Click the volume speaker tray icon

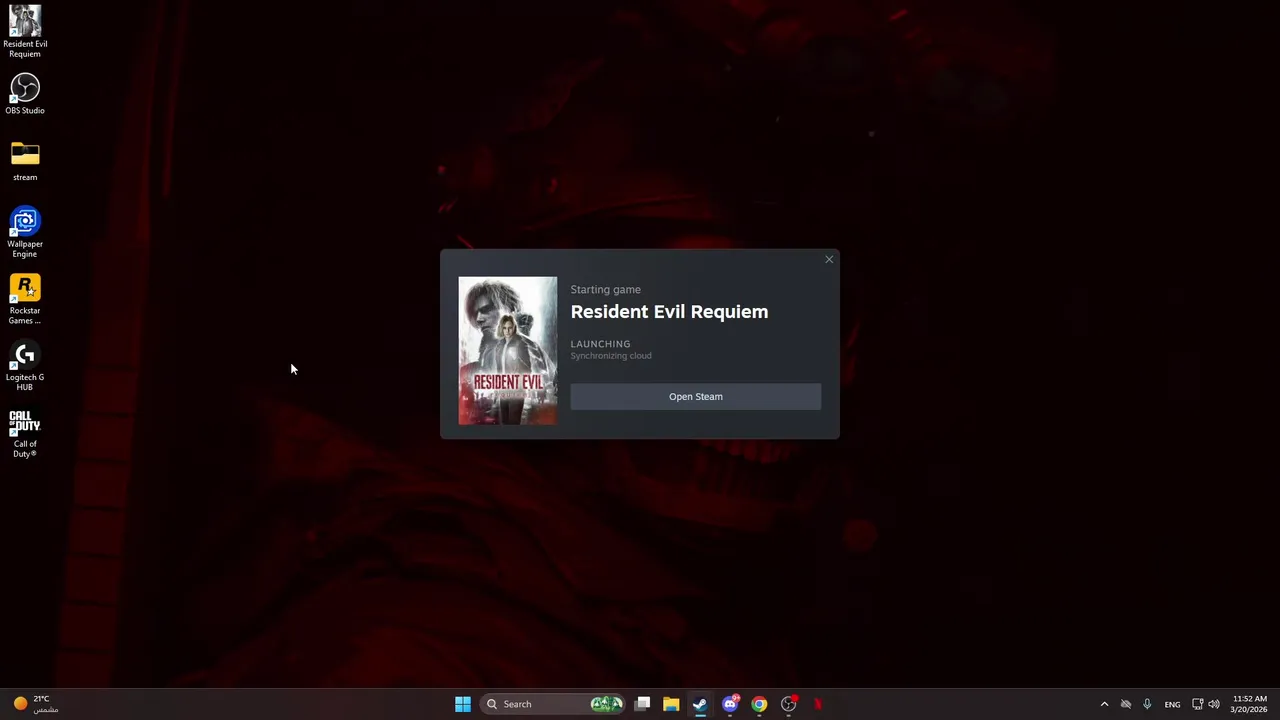coord(1214,704)
